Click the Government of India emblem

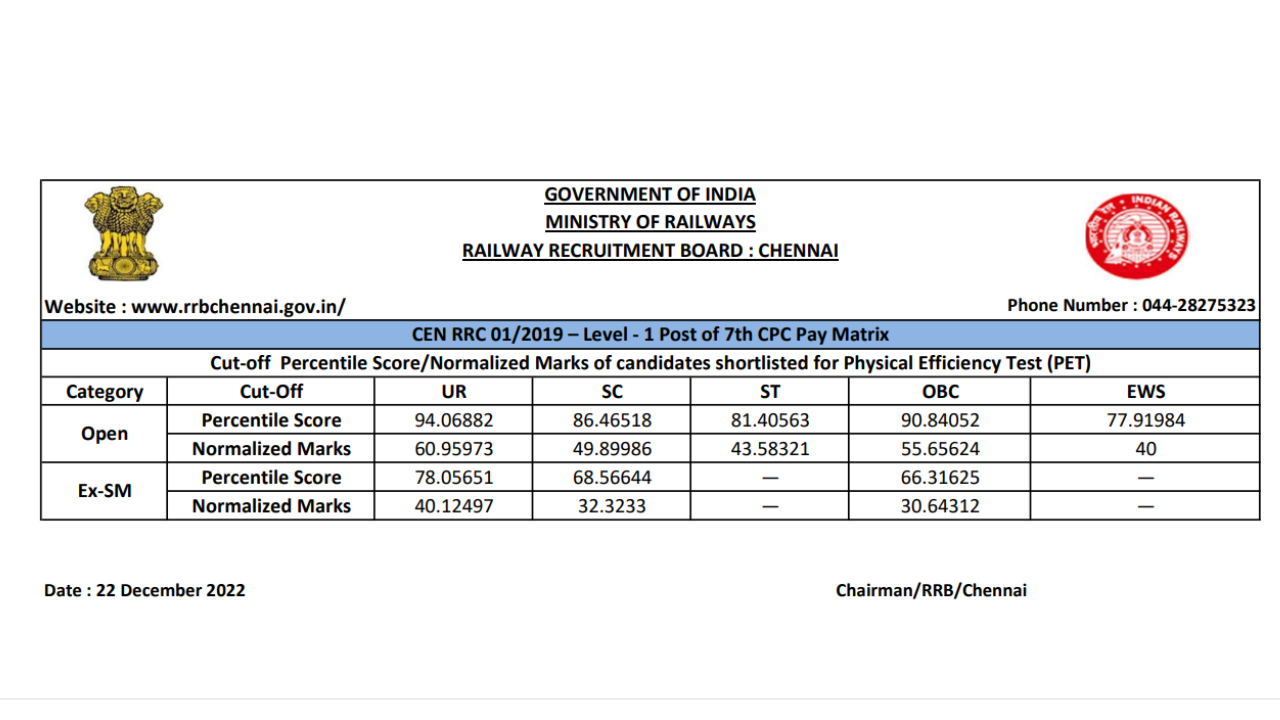124,233
